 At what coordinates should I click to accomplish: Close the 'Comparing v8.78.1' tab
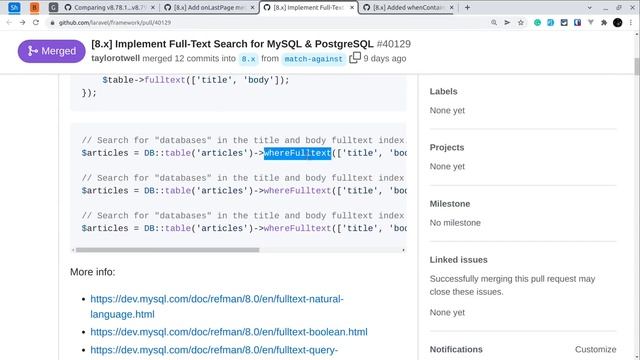click(153, 7)
